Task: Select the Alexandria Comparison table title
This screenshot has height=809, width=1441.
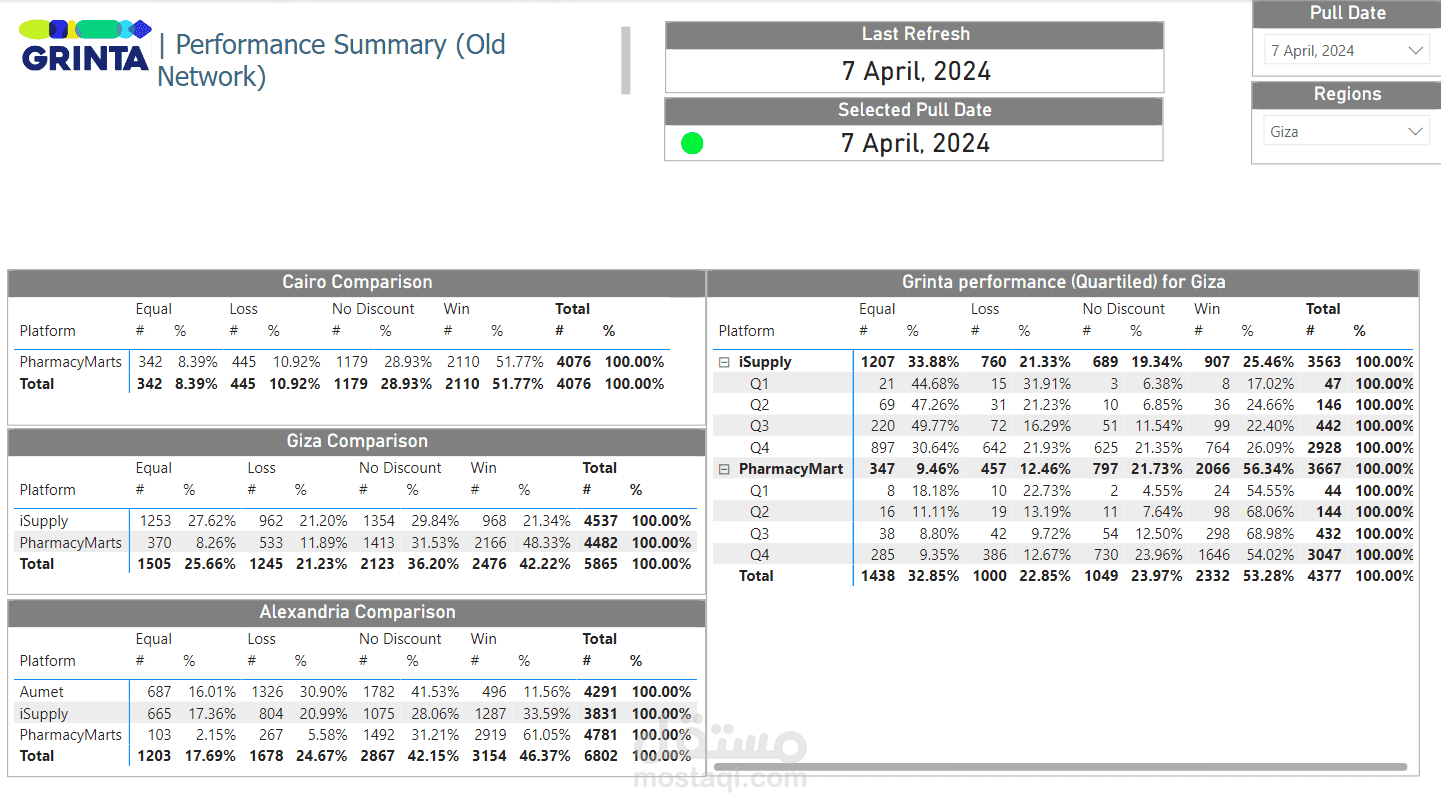Action: 357,612
